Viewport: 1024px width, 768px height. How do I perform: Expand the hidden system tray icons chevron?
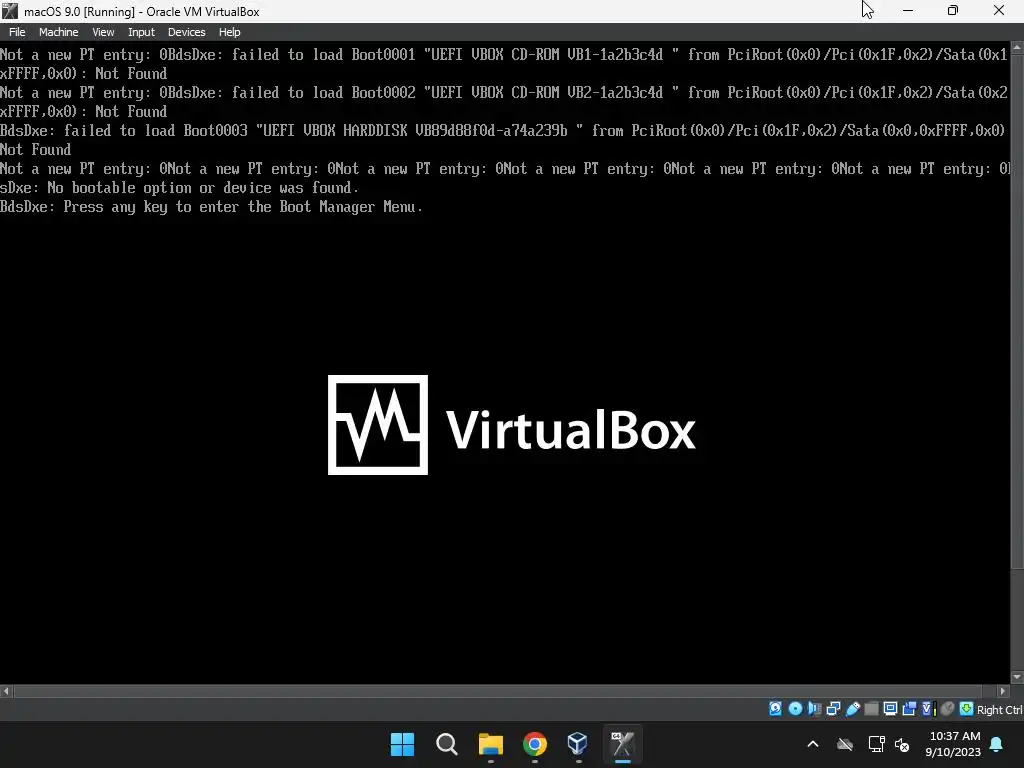[x=813, y=744]
